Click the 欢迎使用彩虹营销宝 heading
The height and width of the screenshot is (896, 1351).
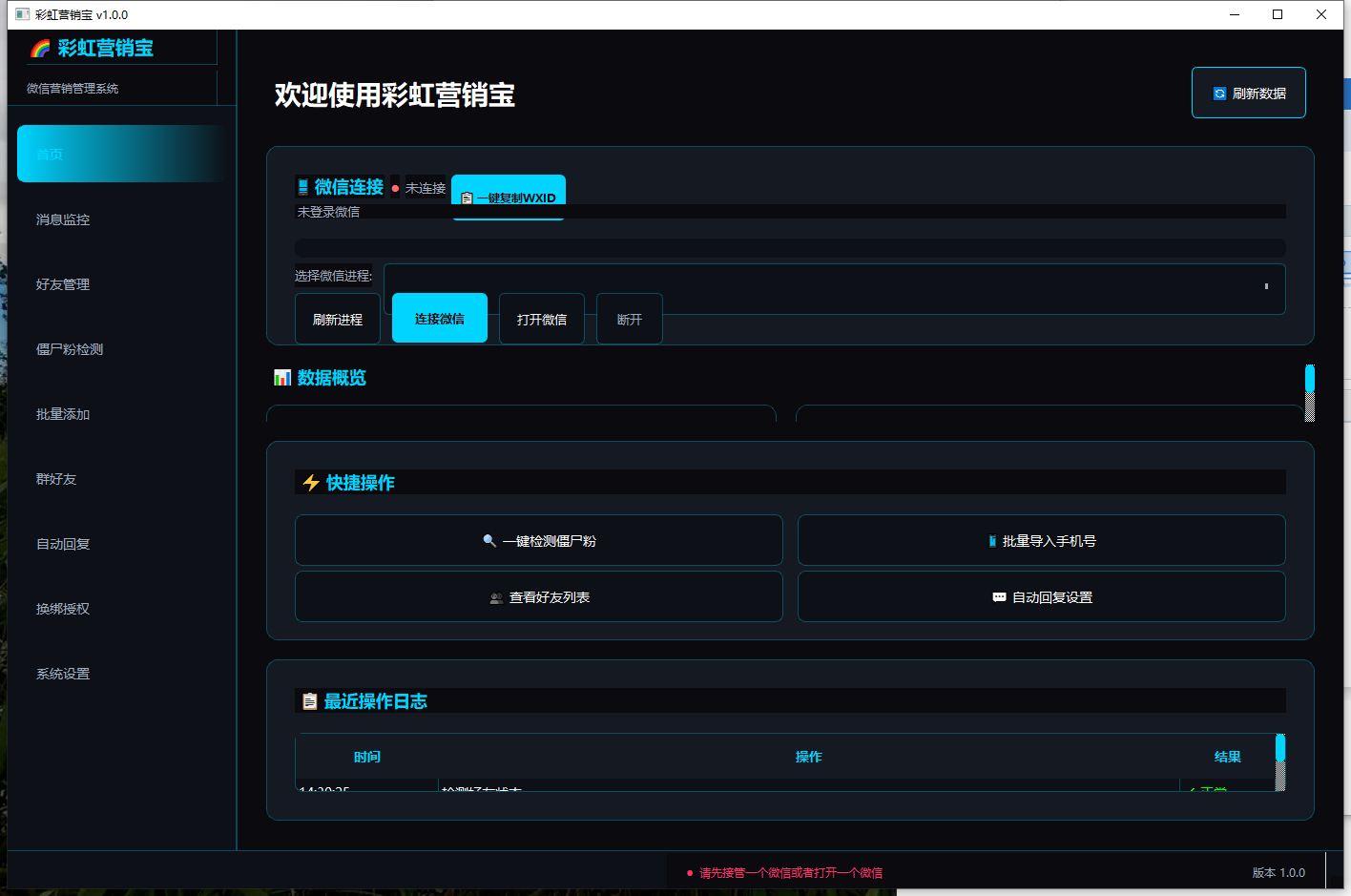[x=395, y=94]
